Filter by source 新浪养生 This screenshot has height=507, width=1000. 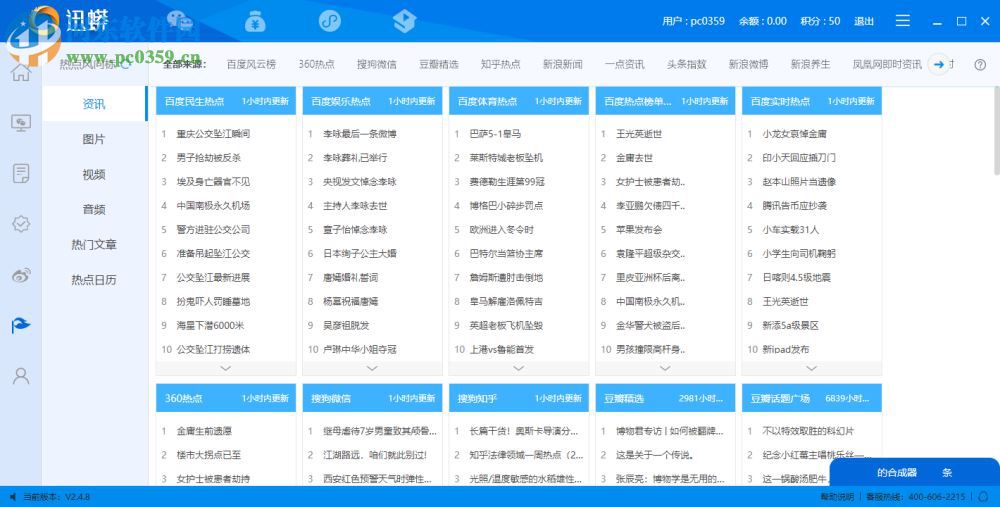click(x=810, y=64)
